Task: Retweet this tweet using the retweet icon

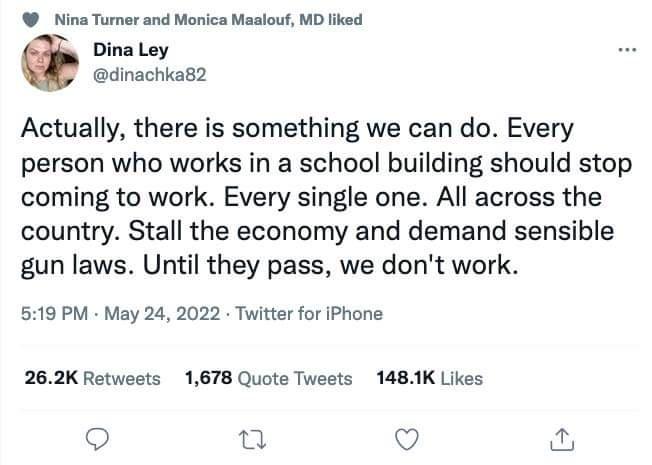Action: tap(252, 438)
